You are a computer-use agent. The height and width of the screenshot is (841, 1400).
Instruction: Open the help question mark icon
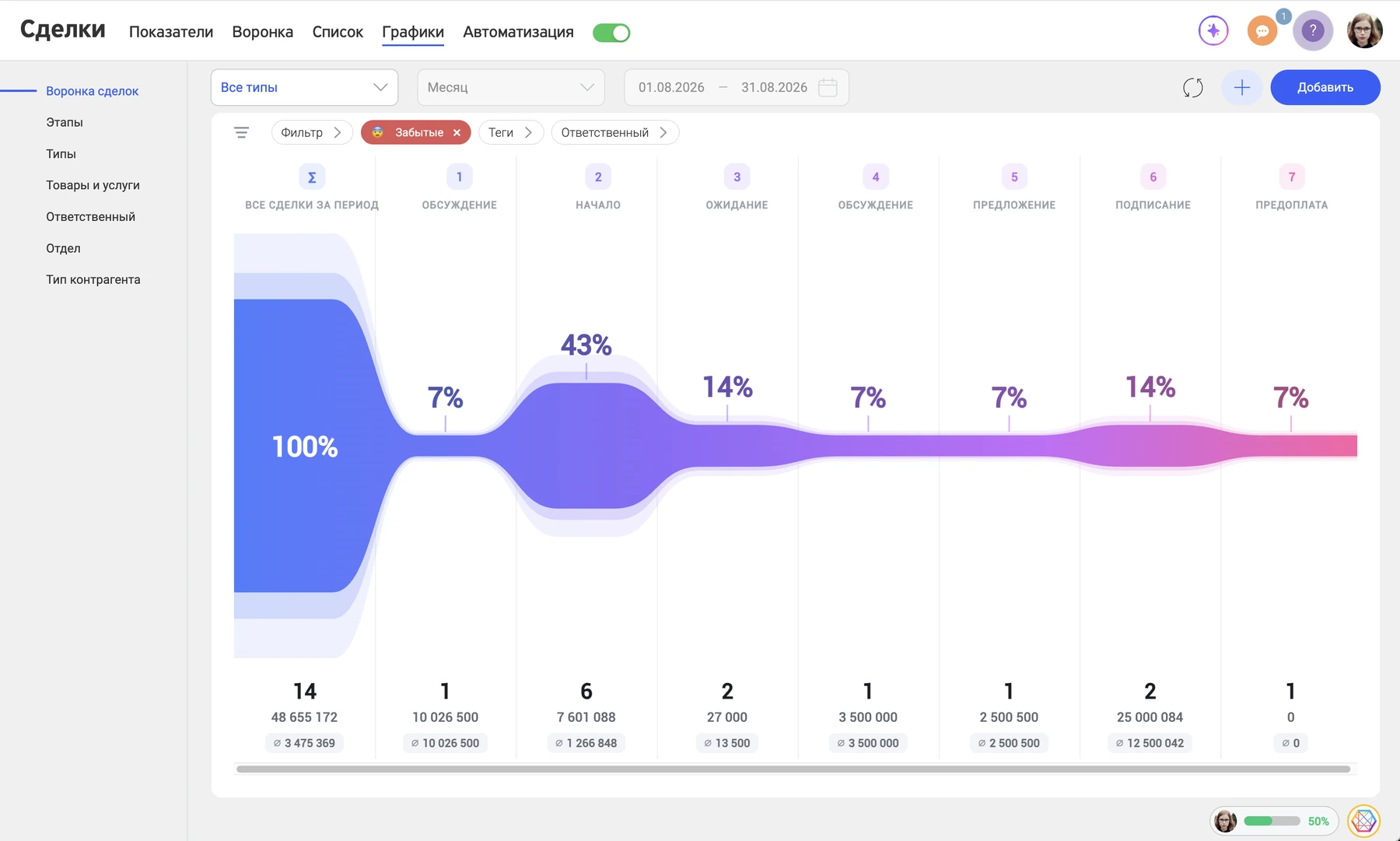tap(1313, 31)
